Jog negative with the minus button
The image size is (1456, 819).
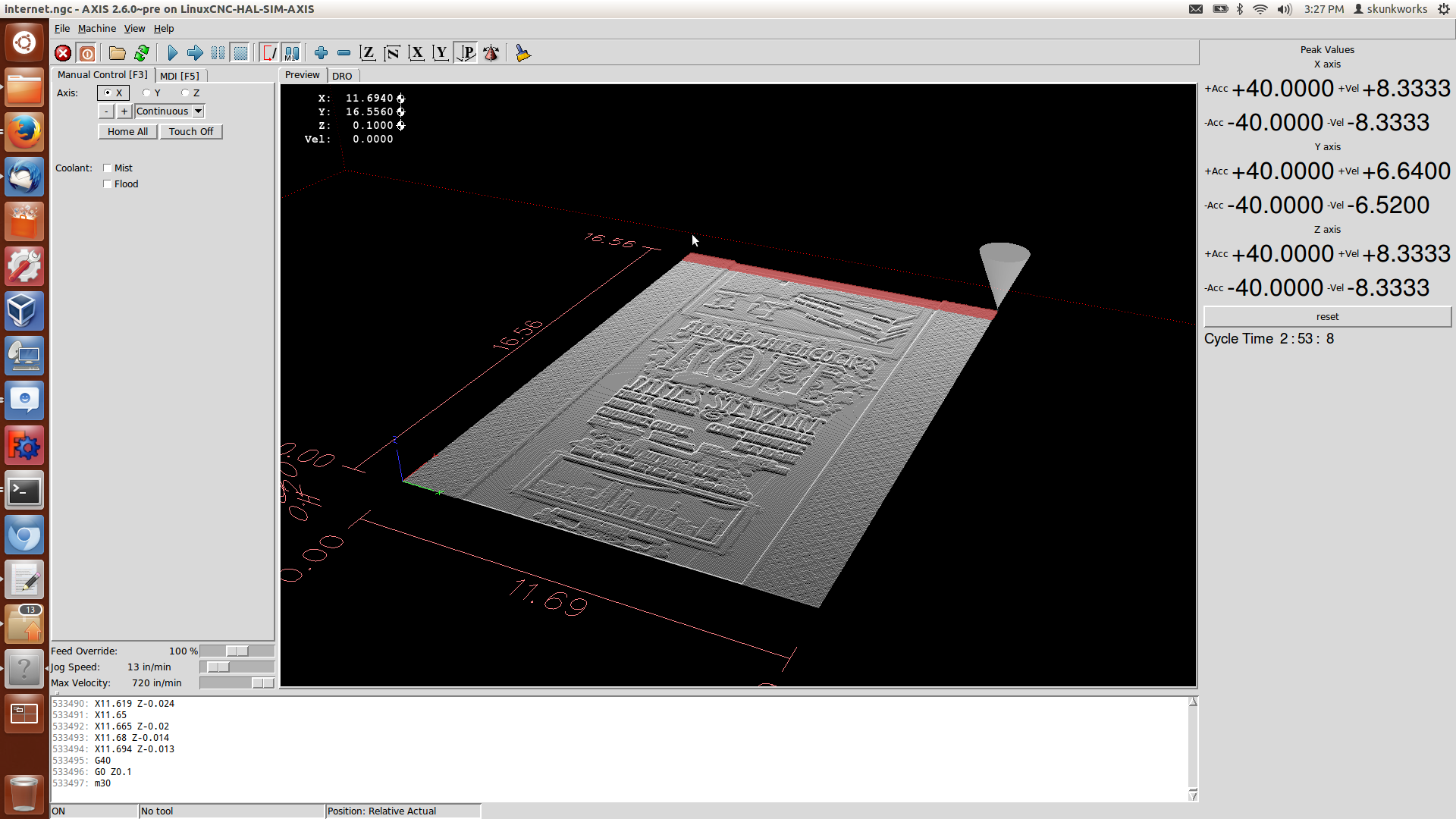106,111
